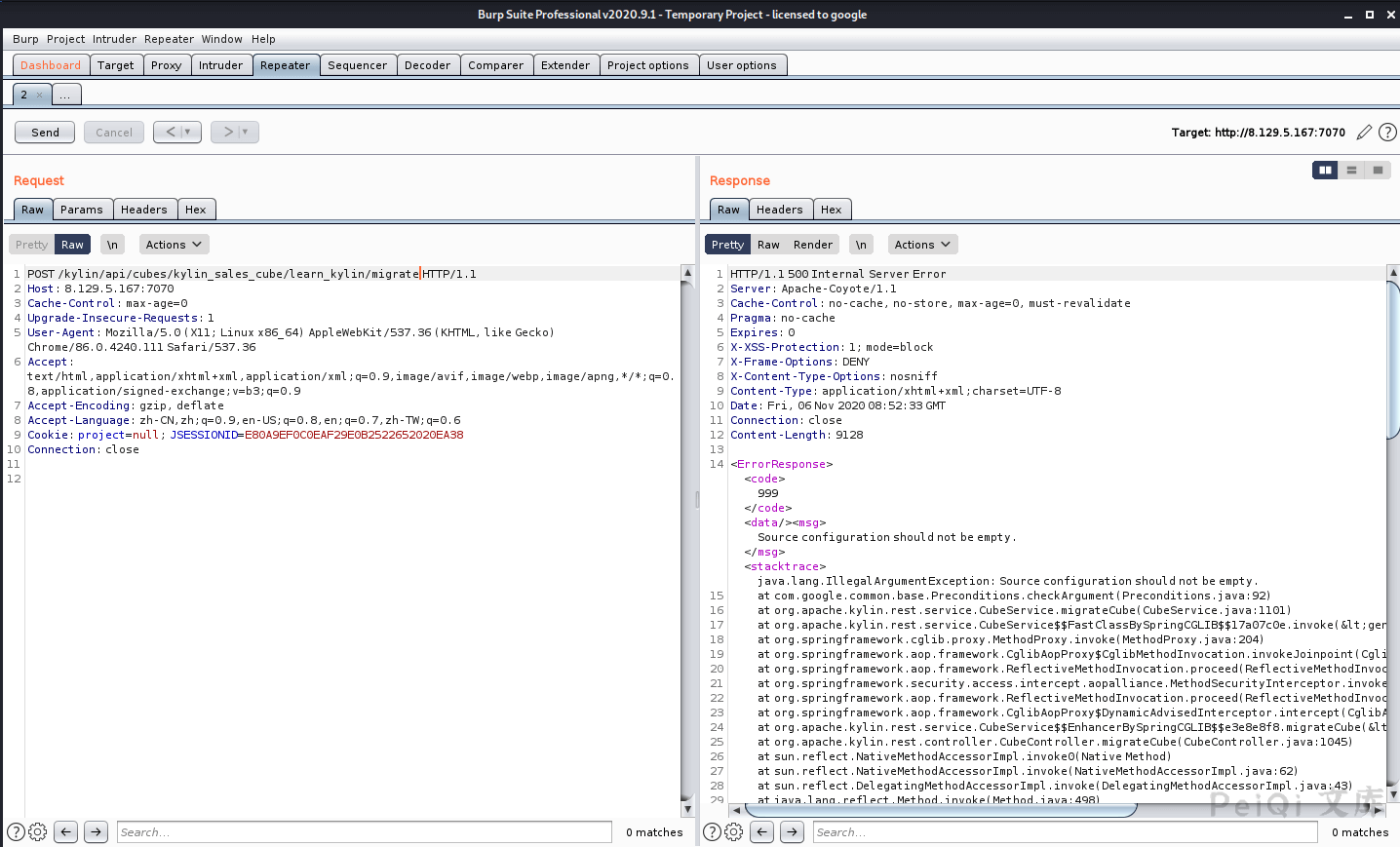Switch Response view to Raw mode

click(768, 245)
